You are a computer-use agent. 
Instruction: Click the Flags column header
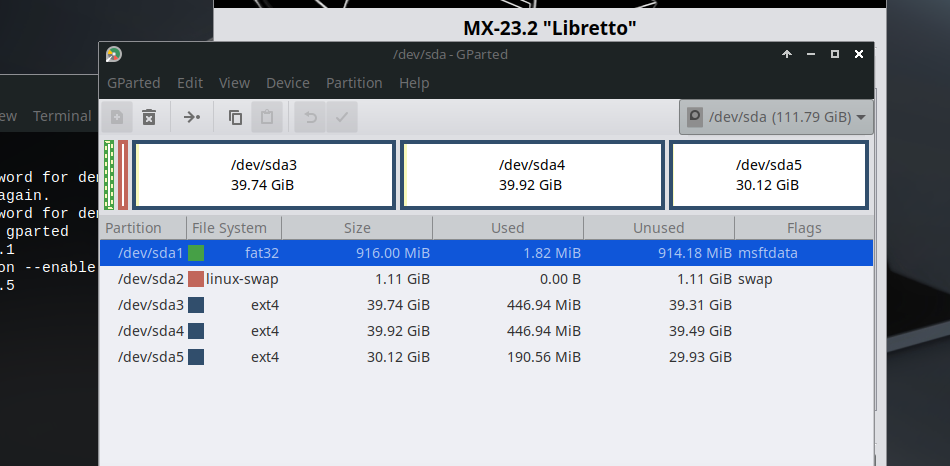804,228
